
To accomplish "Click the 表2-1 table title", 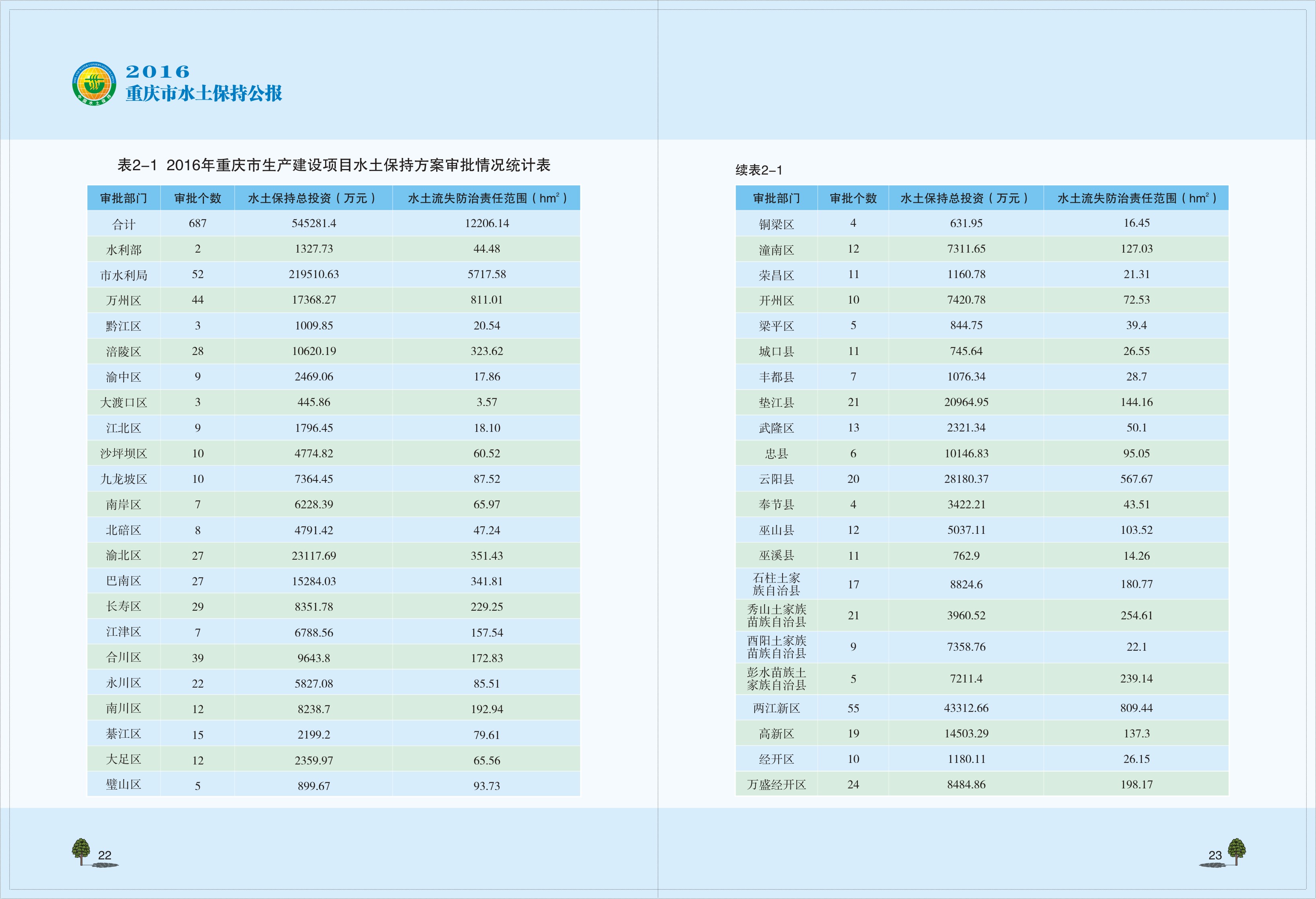I will coord(333,165).
